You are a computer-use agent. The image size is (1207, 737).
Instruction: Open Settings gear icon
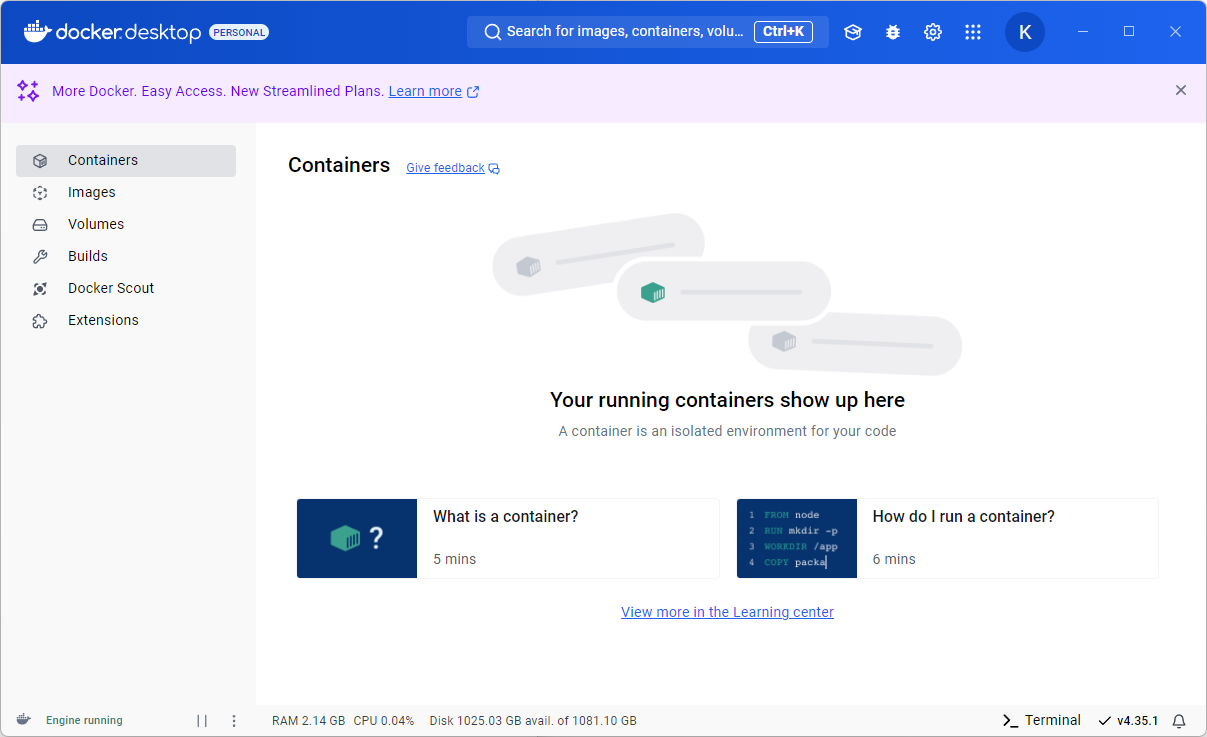933,32
